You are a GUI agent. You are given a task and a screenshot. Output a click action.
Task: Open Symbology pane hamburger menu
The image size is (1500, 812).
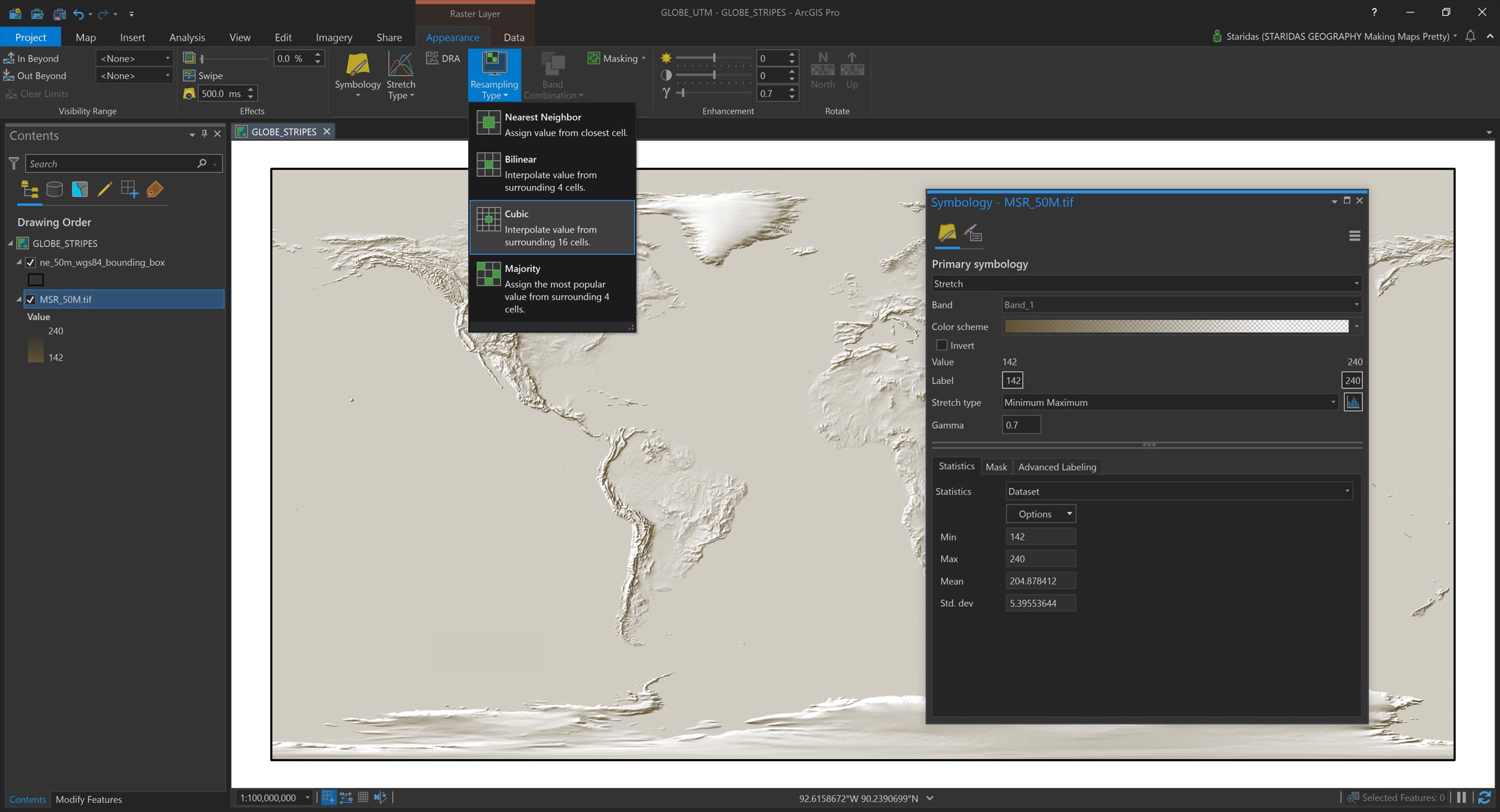pyautogui.click(x=1354, y=236)
